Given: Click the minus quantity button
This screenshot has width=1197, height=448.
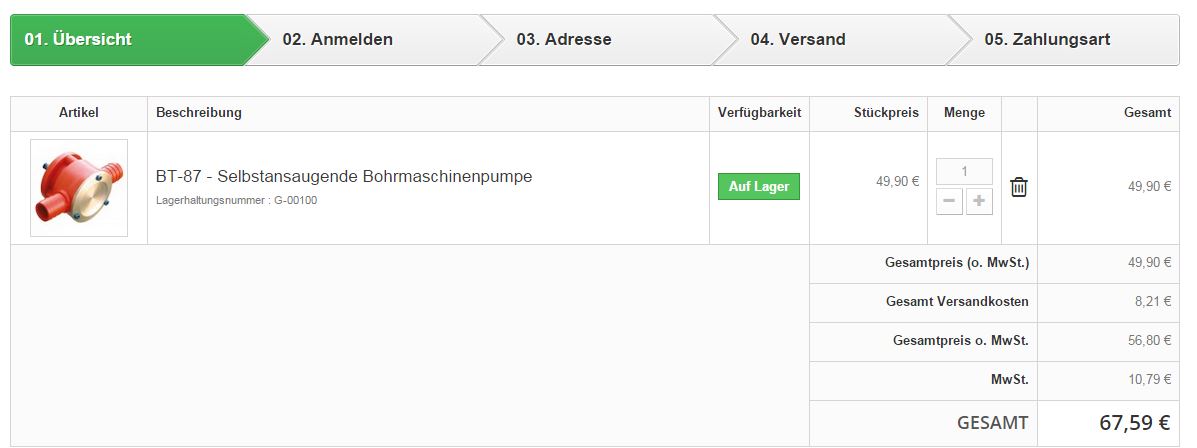Looking at the screenshot, I should point(950,202).
